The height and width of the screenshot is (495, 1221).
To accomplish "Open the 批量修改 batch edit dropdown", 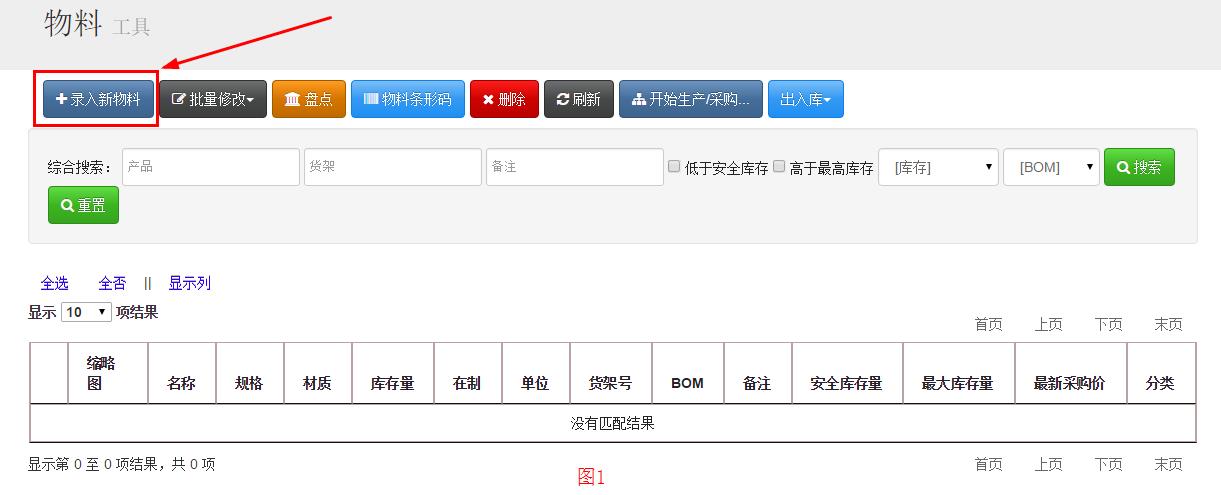I will [213, 99].
